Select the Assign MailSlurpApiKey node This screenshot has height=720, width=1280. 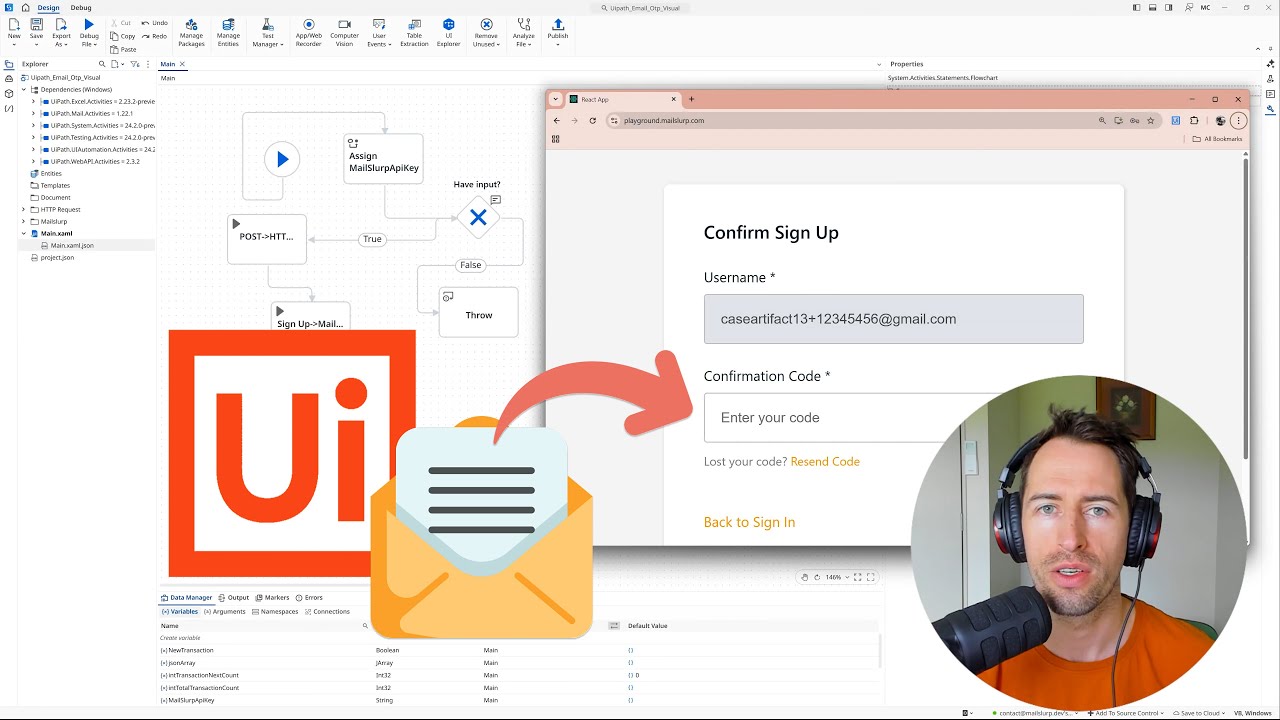[383, 160]
